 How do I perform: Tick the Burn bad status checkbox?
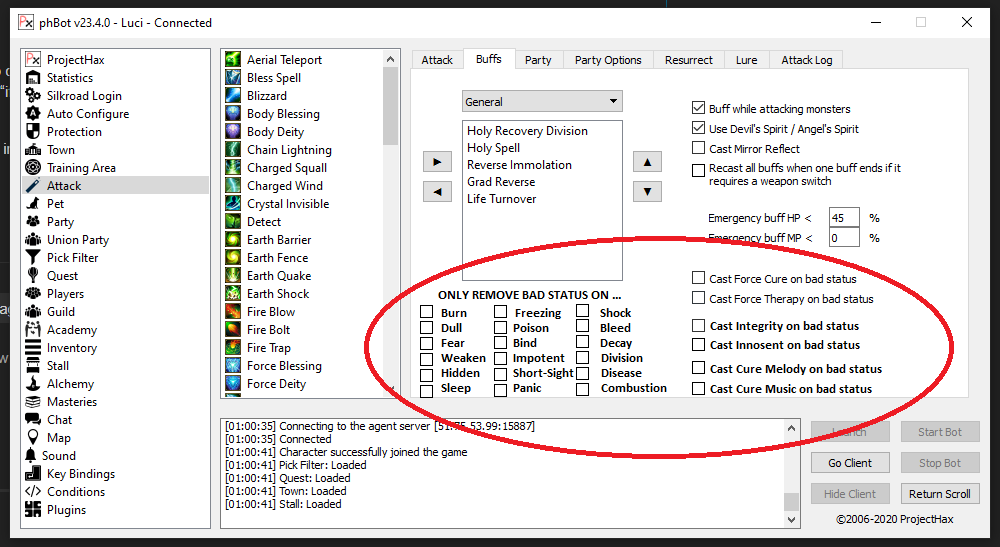(427, 313)
